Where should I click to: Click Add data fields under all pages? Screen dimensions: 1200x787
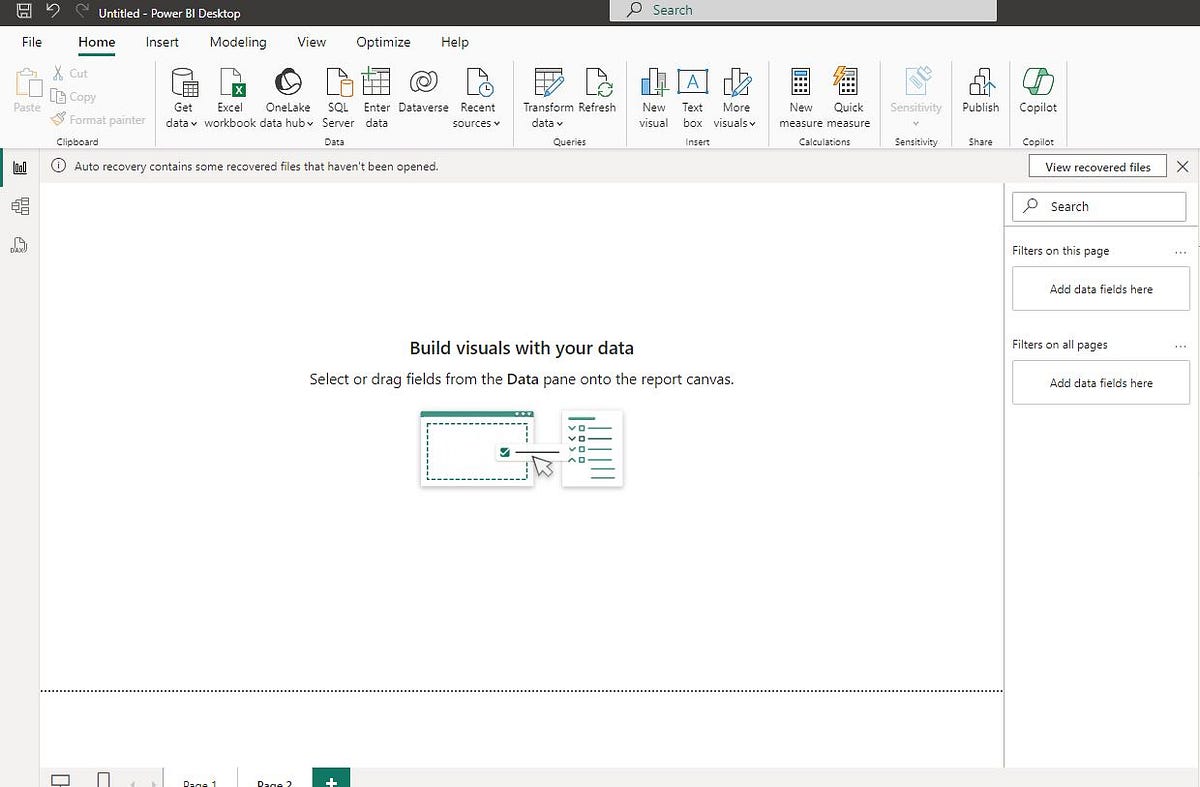coord(1101,383)
